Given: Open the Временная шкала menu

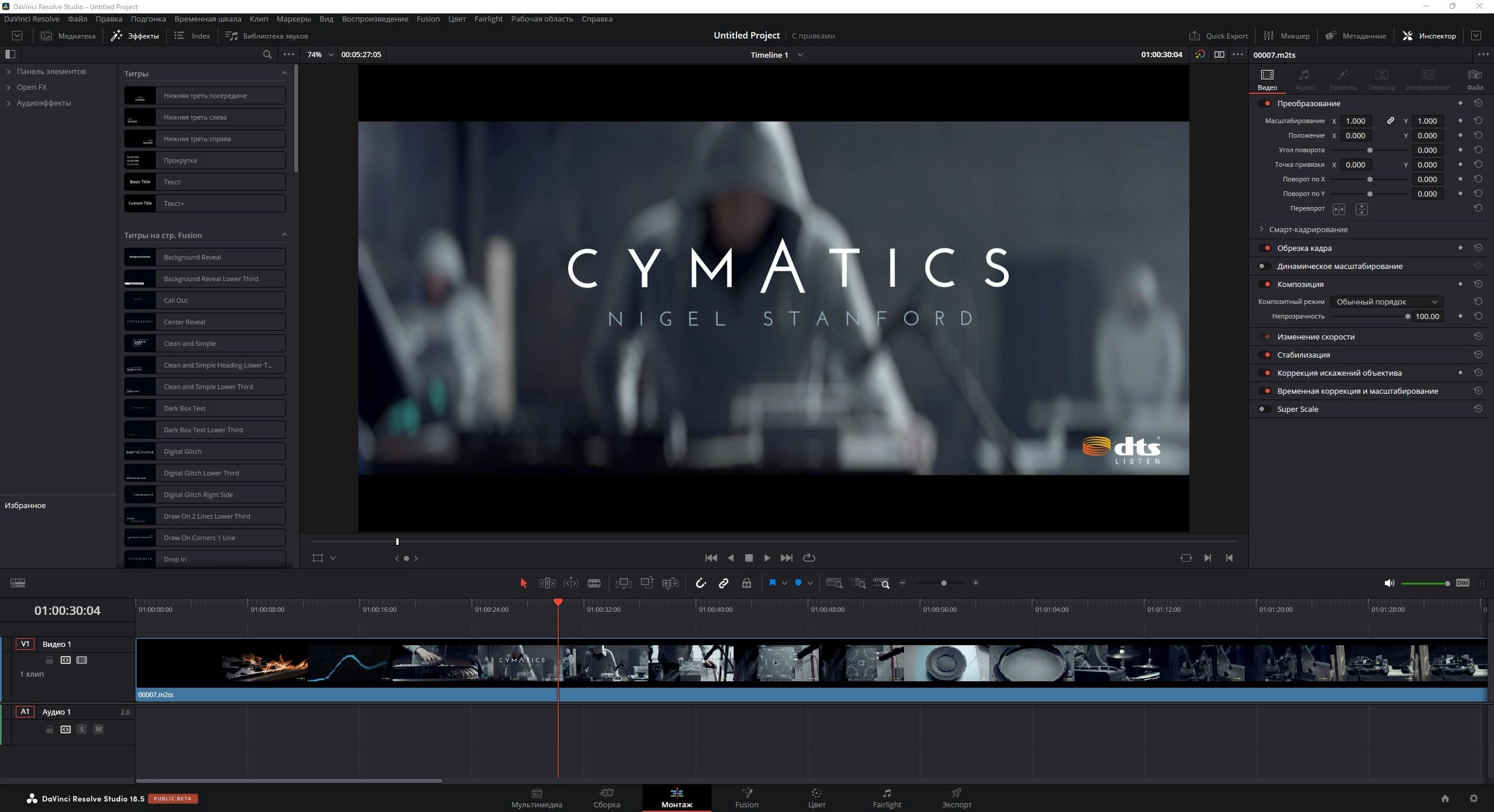Looking at the screenshot, I should 208,19.
